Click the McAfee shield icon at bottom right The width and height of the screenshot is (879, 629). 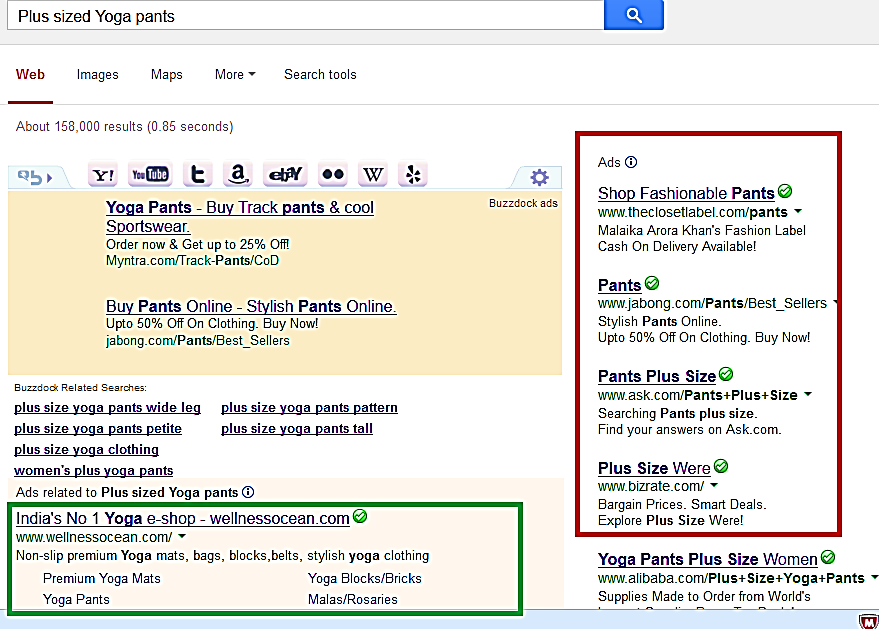pos(868,621)
